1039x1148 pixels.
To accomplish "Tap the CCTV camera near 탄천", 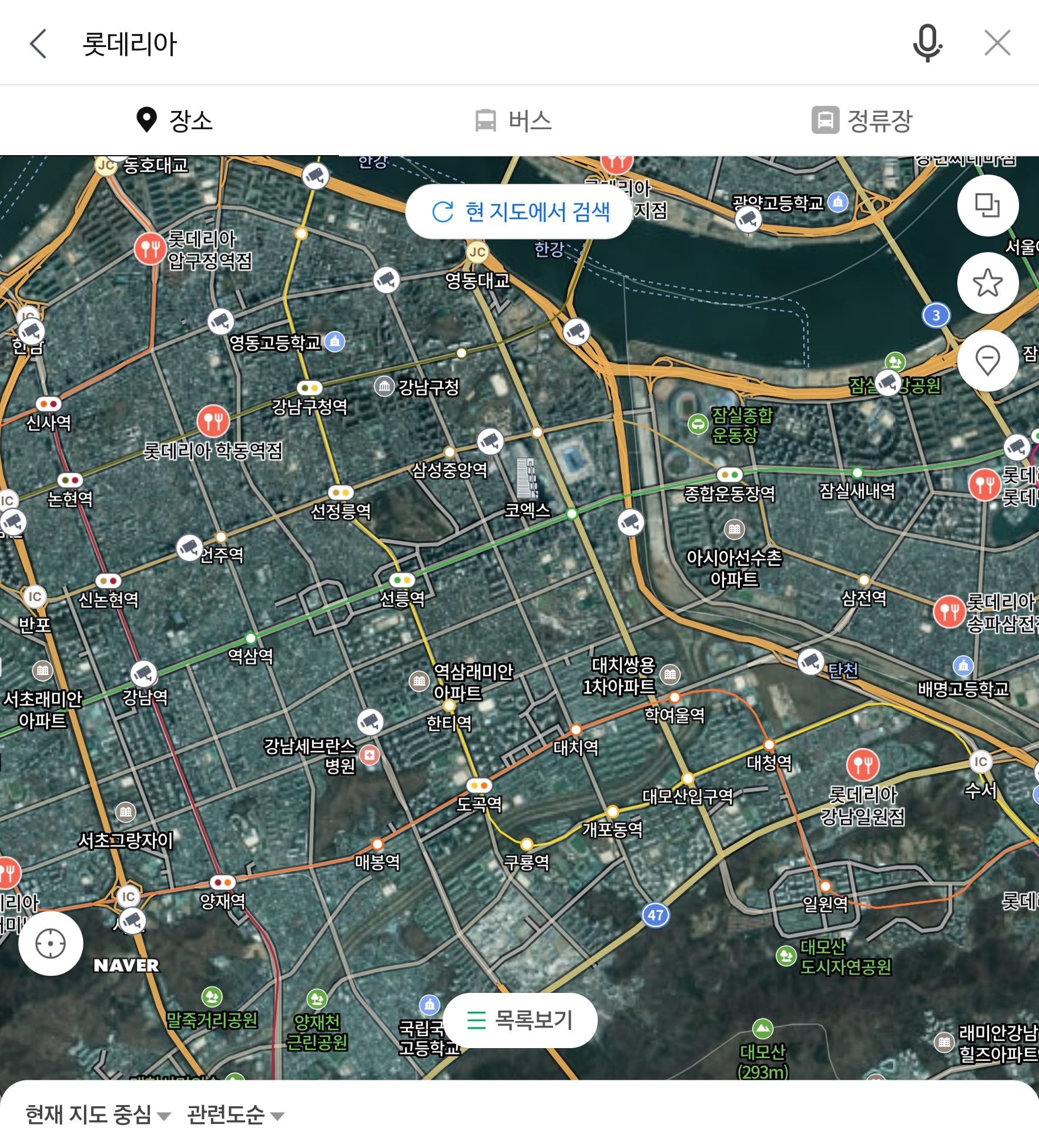I will [x=811, y=662].
